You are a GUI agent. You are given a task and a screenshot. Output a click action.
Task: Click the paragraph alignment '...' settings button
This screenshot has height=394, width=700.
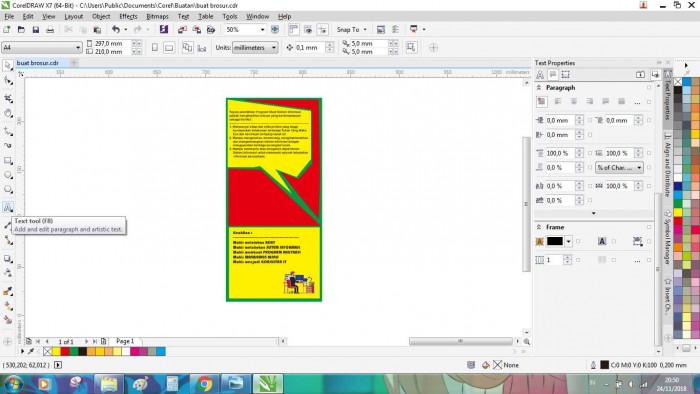pyautogui.click(x=637, y=102)
